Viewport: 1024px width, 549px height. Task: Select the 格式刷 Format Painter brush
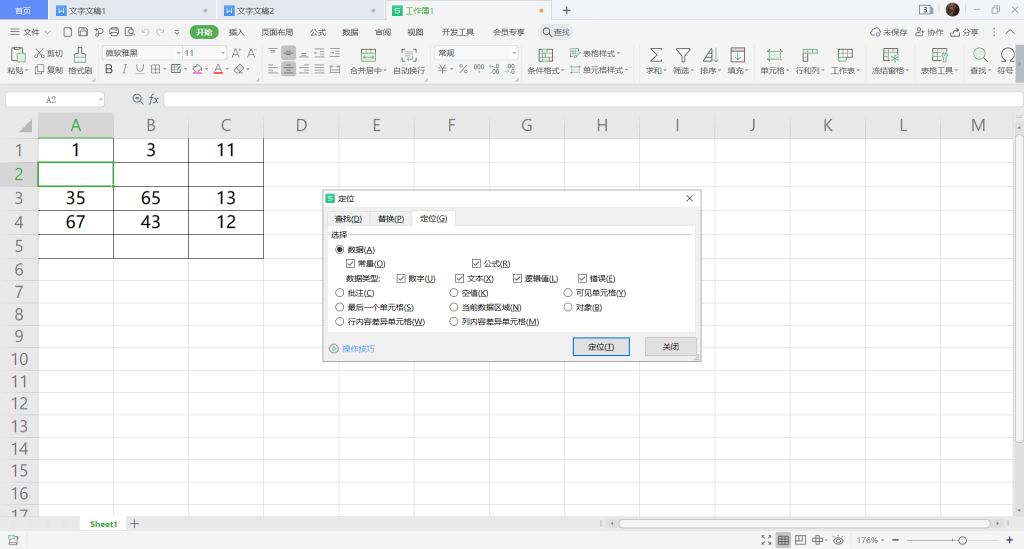[x=80, y=55]
